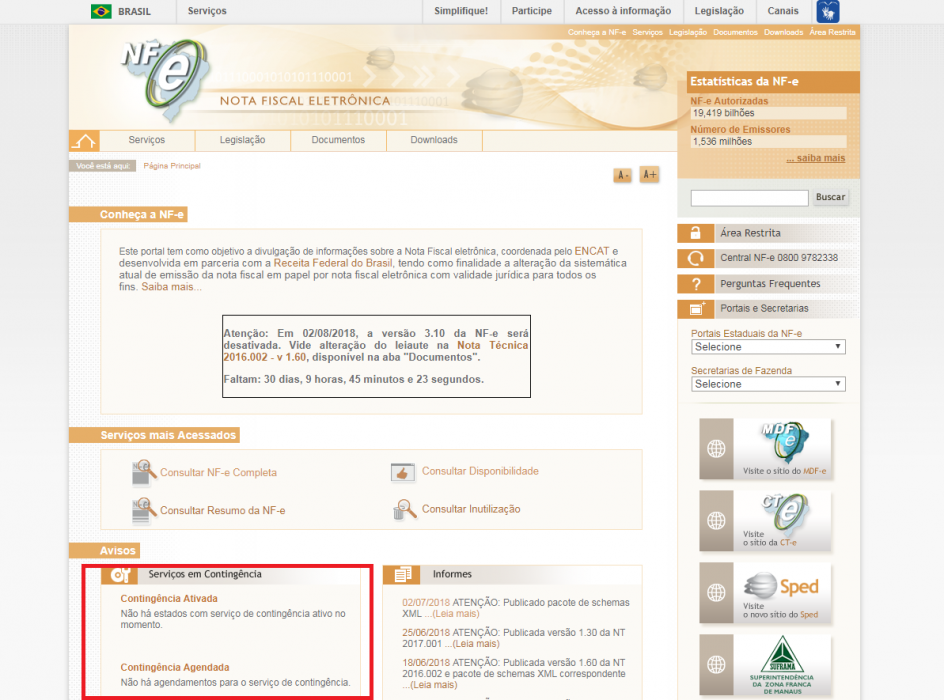Click Consultar NF-e Completa link
This screenshot has height=700, width=944.
[x=219, y=472]
